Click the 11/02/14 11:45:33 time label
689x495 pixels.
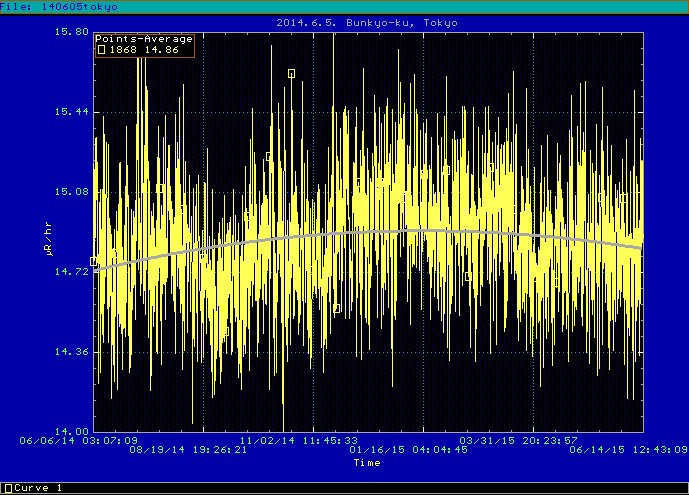pos(300,439)
